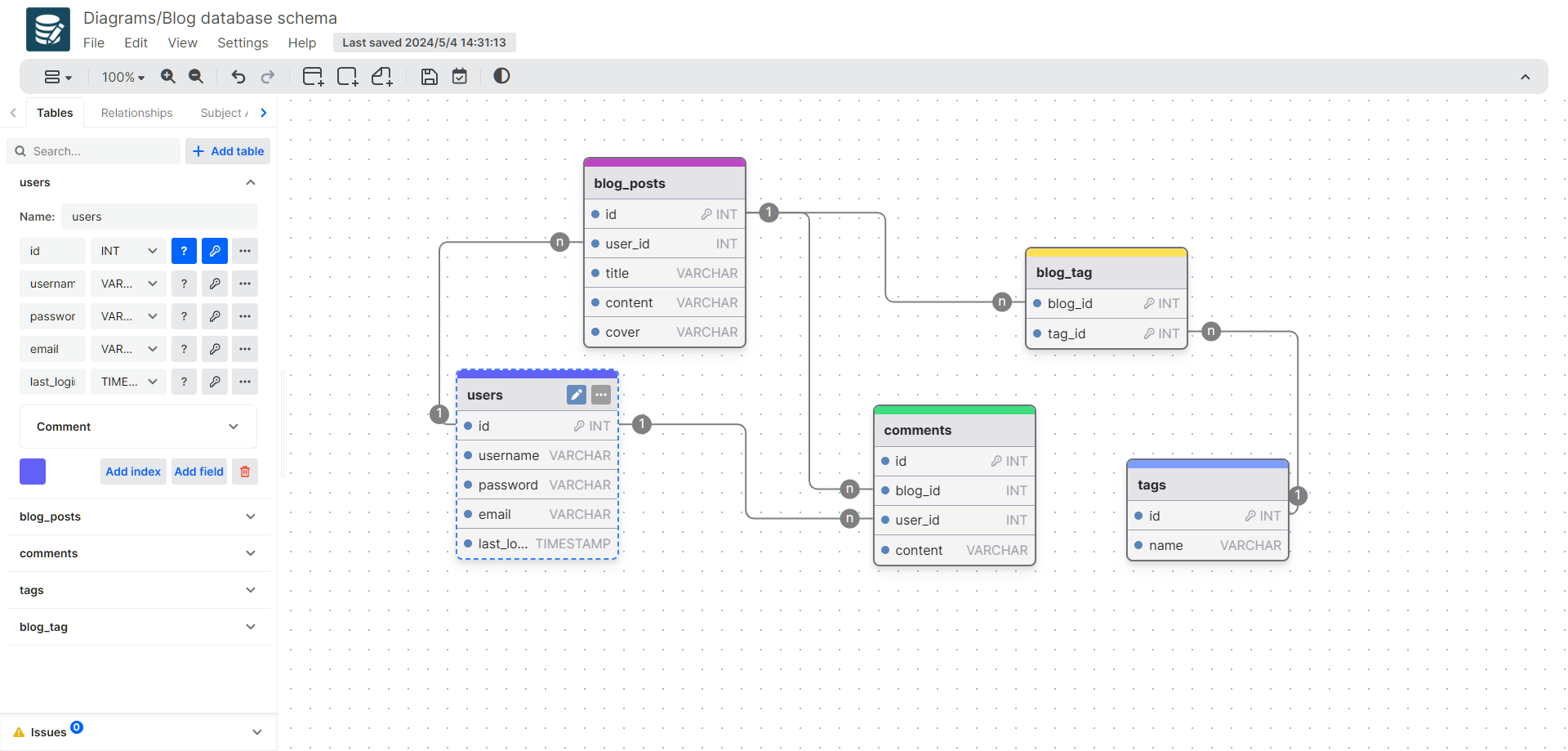The image size is (1568, 751).
Task: Toggle primary key on the username field
Action: [x=215, y=284]
